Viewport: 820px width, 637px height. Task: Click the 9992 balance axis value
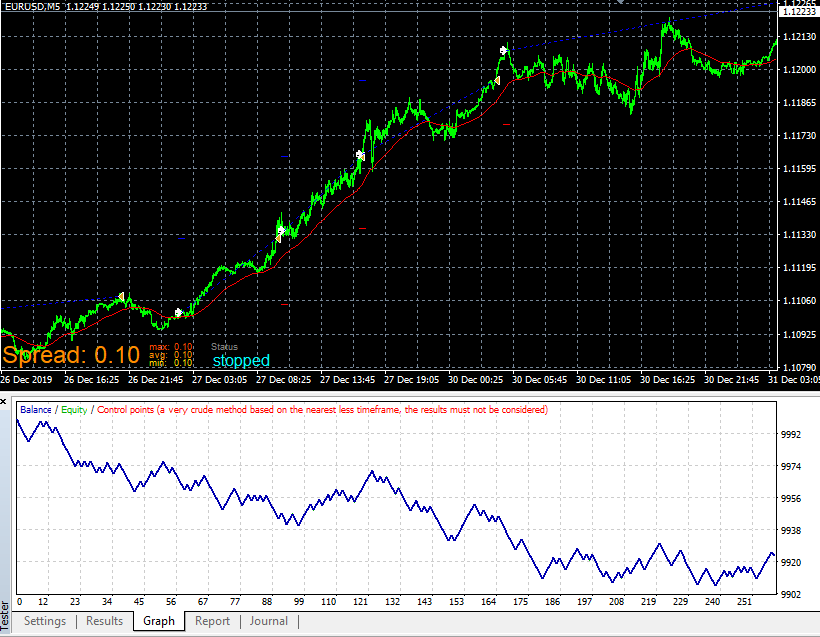tap(791, 435)
